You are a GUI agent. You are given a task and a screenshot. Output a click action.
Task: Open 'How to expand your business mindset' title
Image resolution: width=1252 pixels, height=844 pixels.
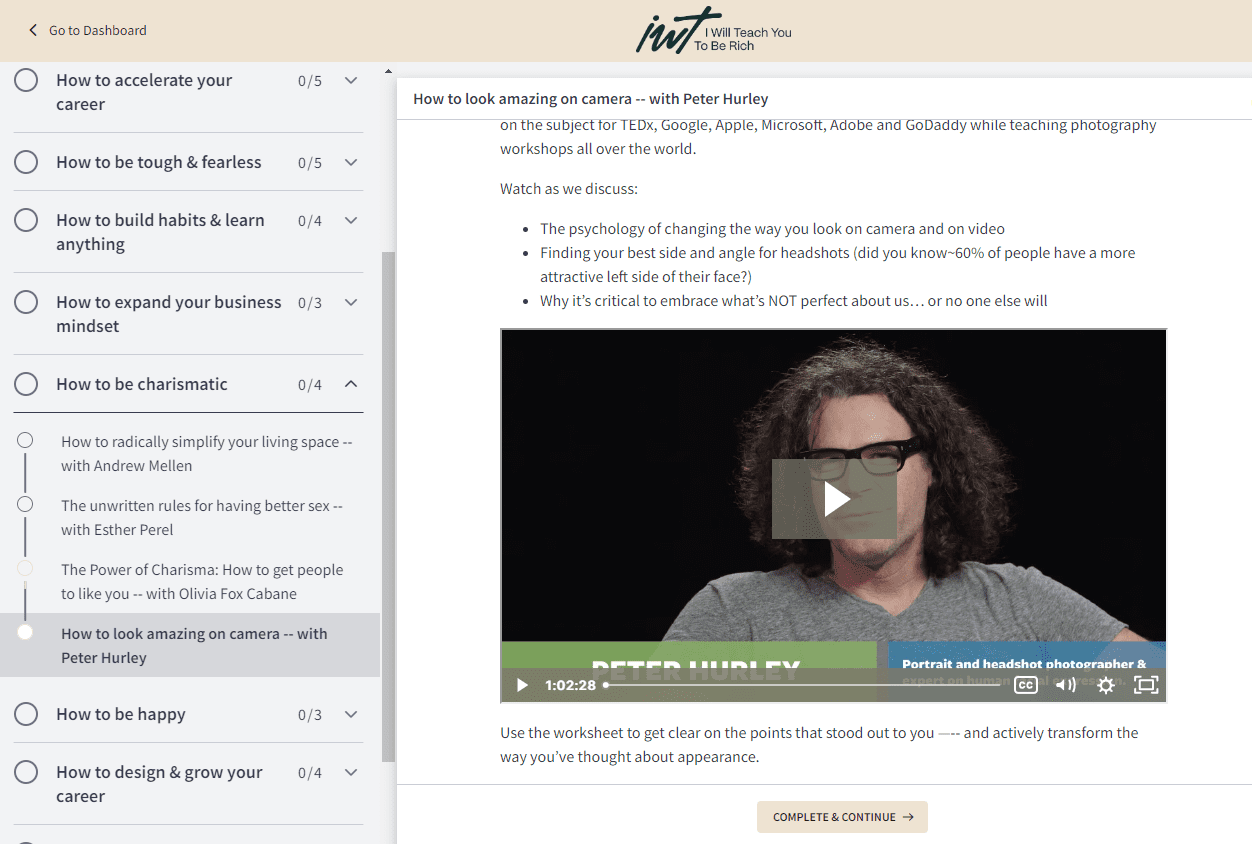click(x=168, y=314)
